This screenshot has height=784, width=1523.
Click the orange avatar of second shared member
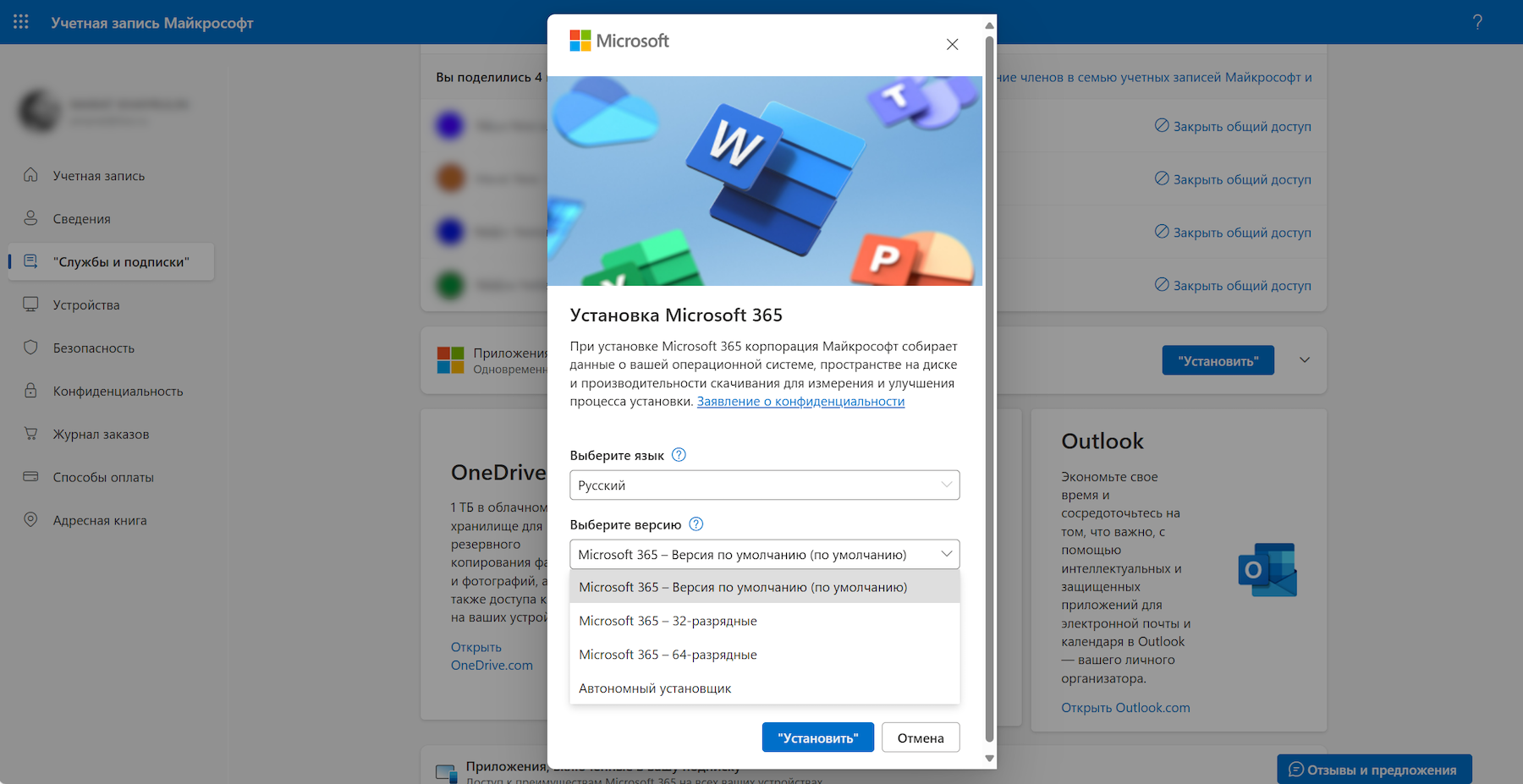(x=450, y=179)
